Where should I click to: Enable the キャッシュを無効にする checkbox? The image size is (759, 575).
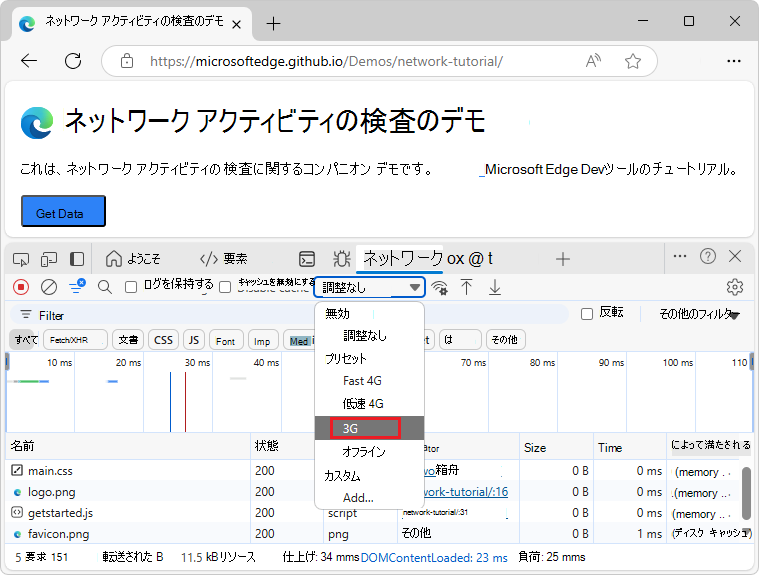pyautogui.click(x=225, y=287)
